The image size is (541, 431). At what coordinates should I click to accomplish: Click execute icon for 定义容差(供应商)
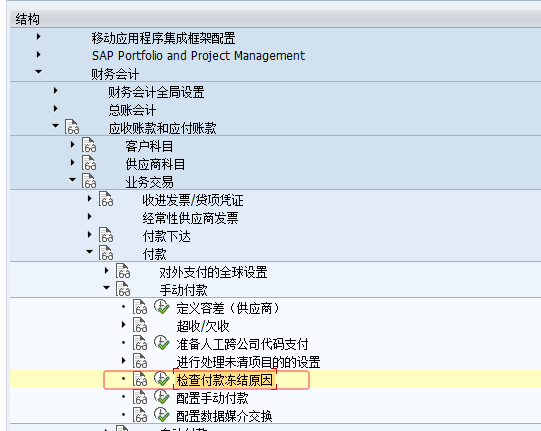tap(161, 307)
